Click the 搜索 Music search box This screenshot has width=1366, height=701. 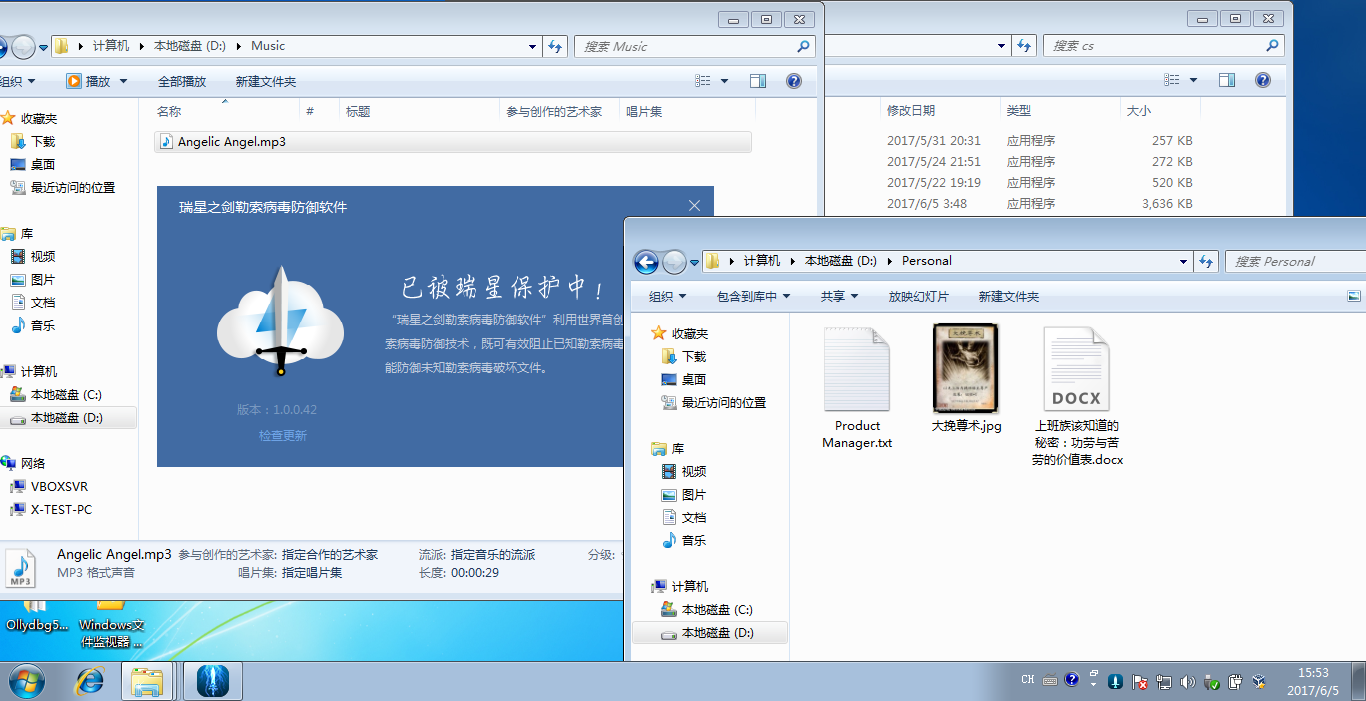click(x=695, y=46)
